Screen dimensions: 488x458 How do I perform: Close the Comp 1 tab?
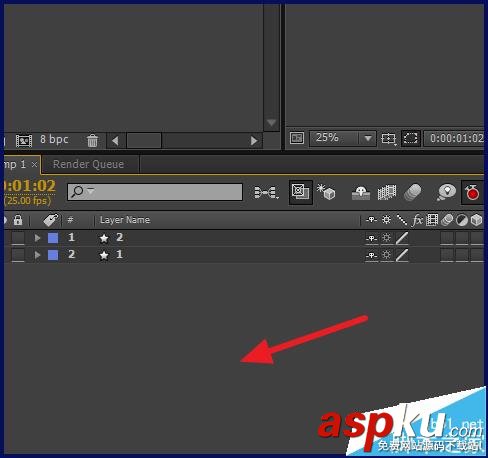click(x=34, y=164)
